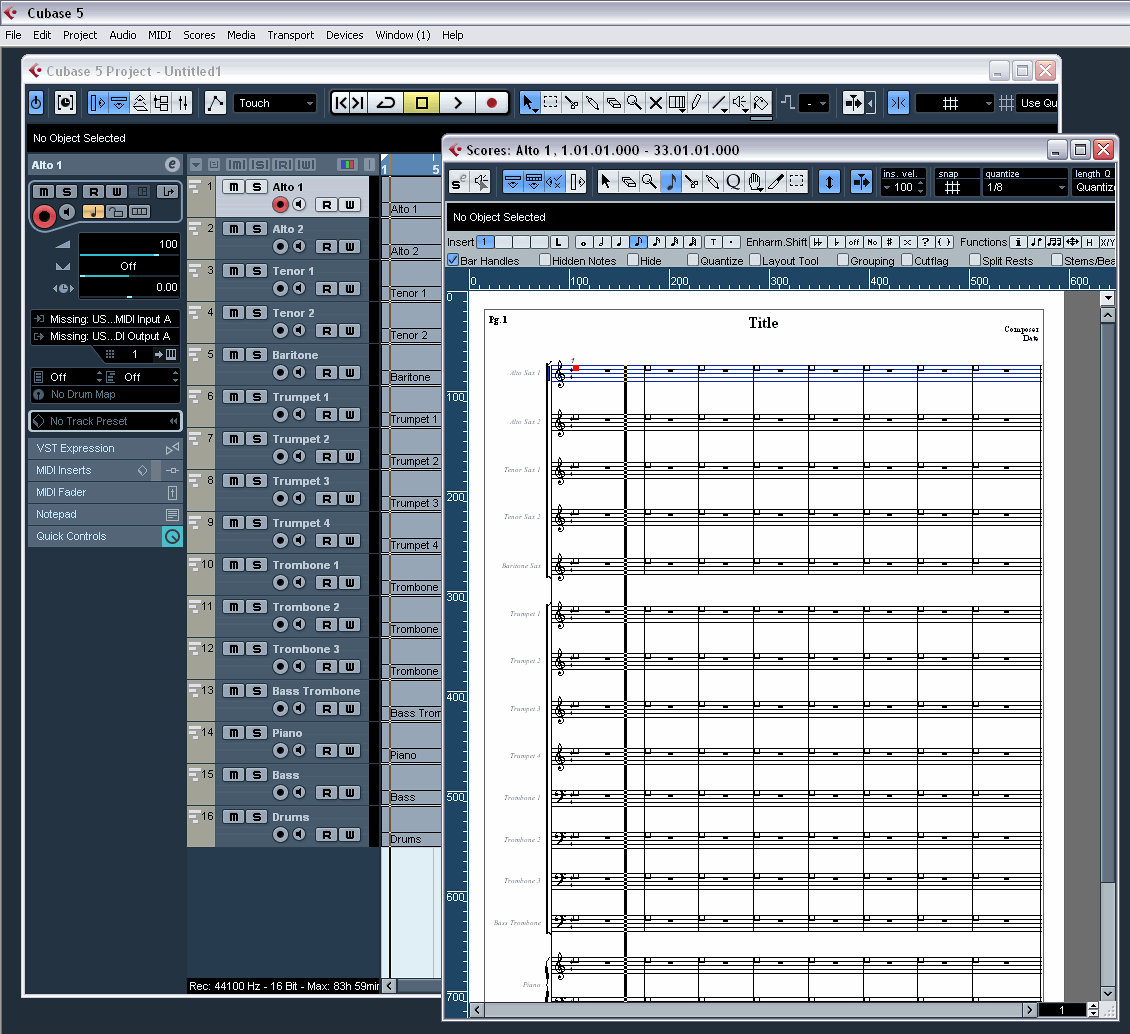Increase the ins. vel. value stepper
This screenshot has height=1034, width=1130.
pyautogui.click(x=920, y=184)
